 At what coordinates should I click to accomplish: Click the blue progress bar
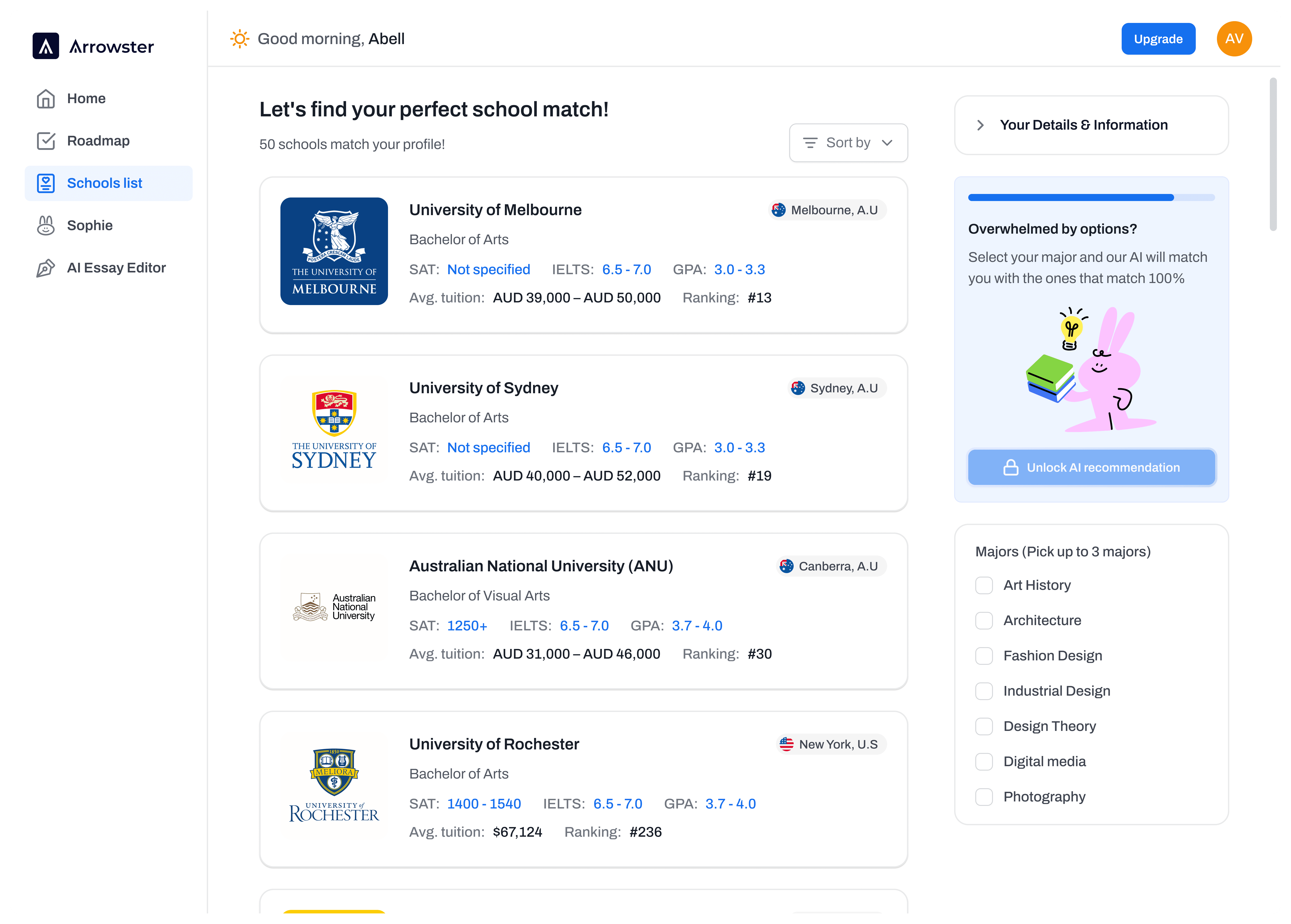[x=1091, y=197]
